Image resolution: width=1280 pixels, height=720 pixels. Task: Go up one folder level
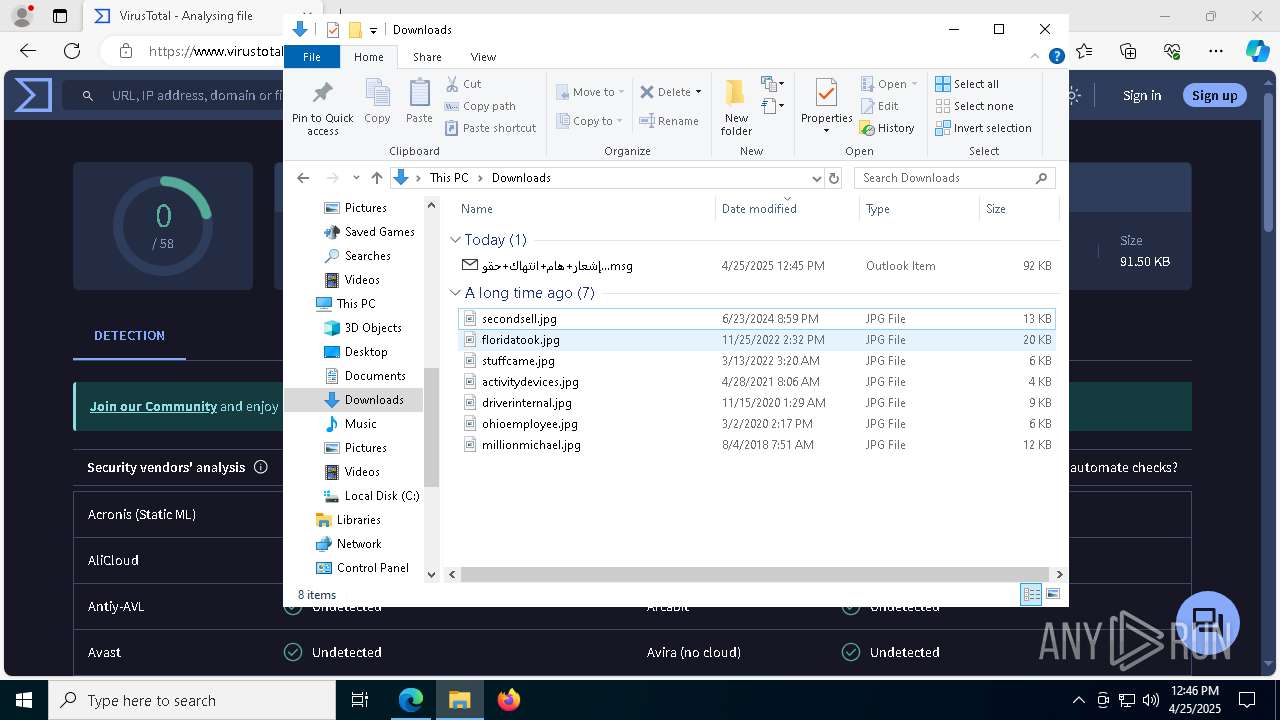click(x=376, y=178)
